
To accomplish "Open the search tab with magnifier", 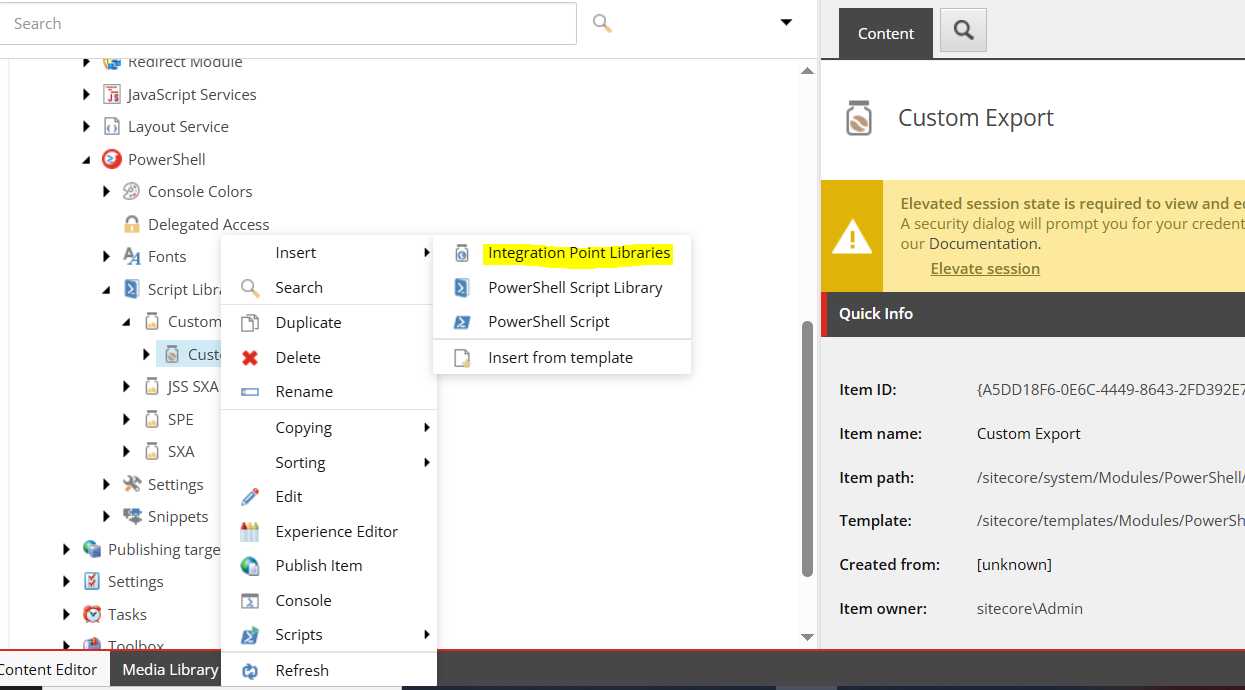I will tap(963, 30).
